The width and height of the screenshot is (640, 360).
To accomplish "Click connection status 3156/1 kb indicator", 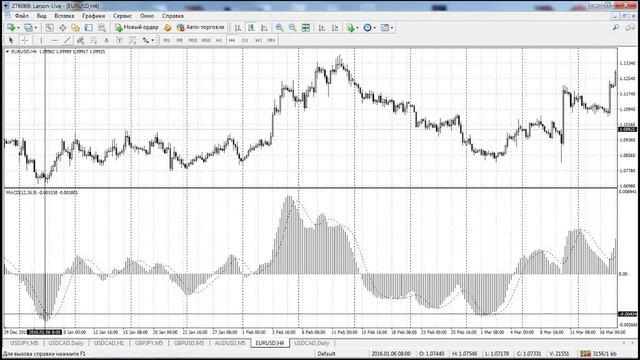I will [598, 353].
